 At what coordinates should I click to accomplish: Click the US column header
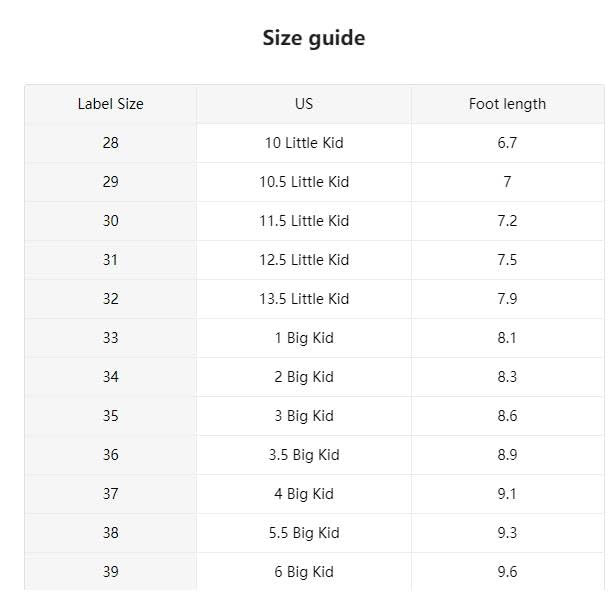pyautogui.click(x=304, y=104)
